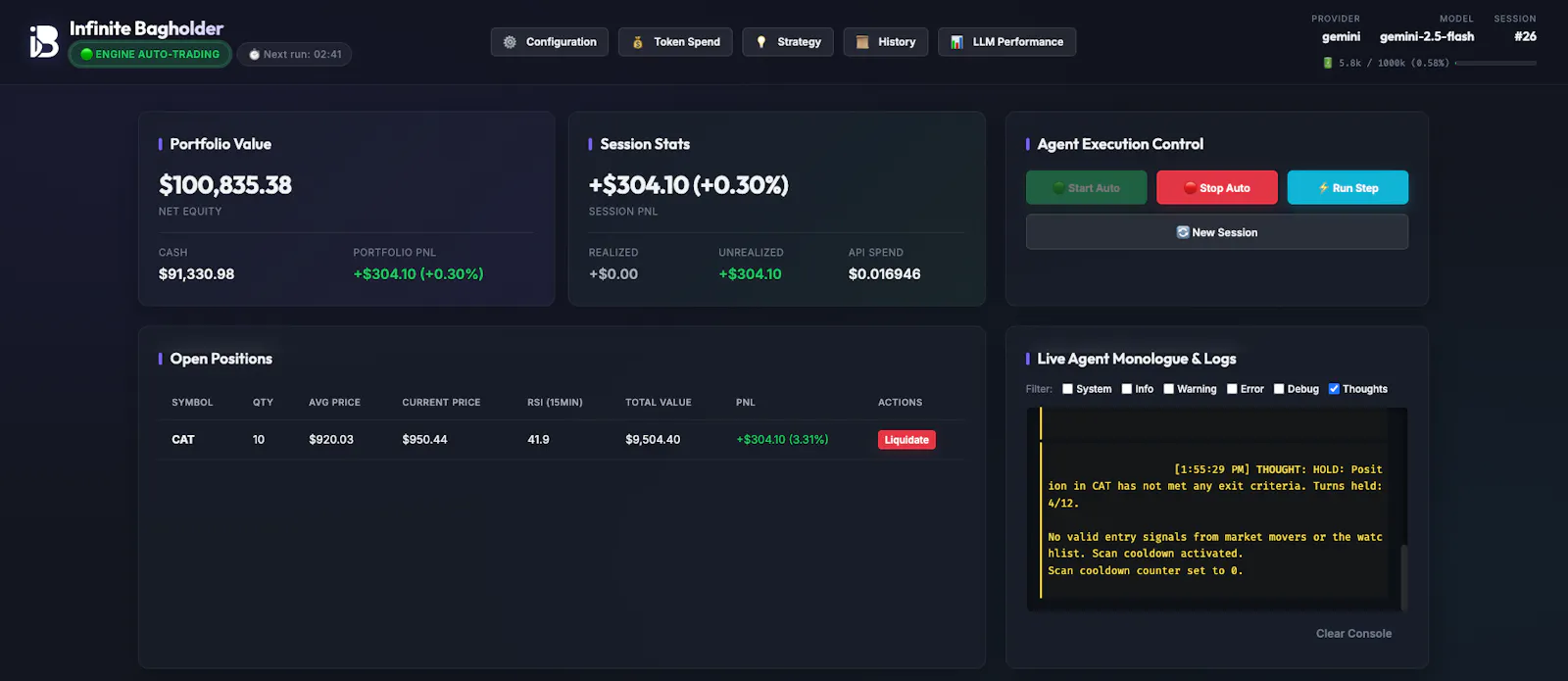Click the AVG PRICE column header
The height and width of the screenshot is (681, 1568).
coord(334,403)
